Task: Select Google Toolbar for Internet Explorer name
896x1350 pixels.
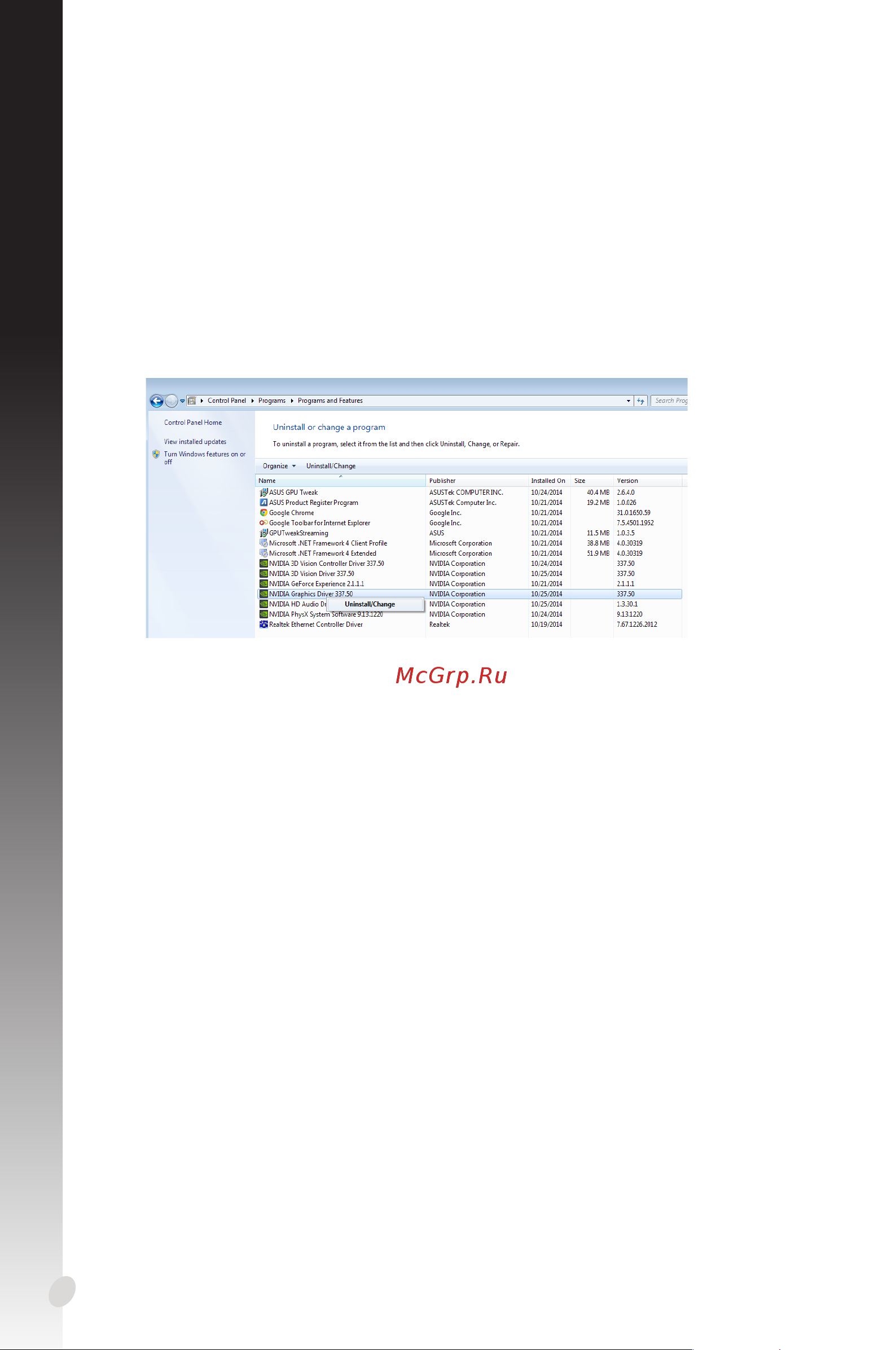Action: pyautogui.click(x=319, y=523)
